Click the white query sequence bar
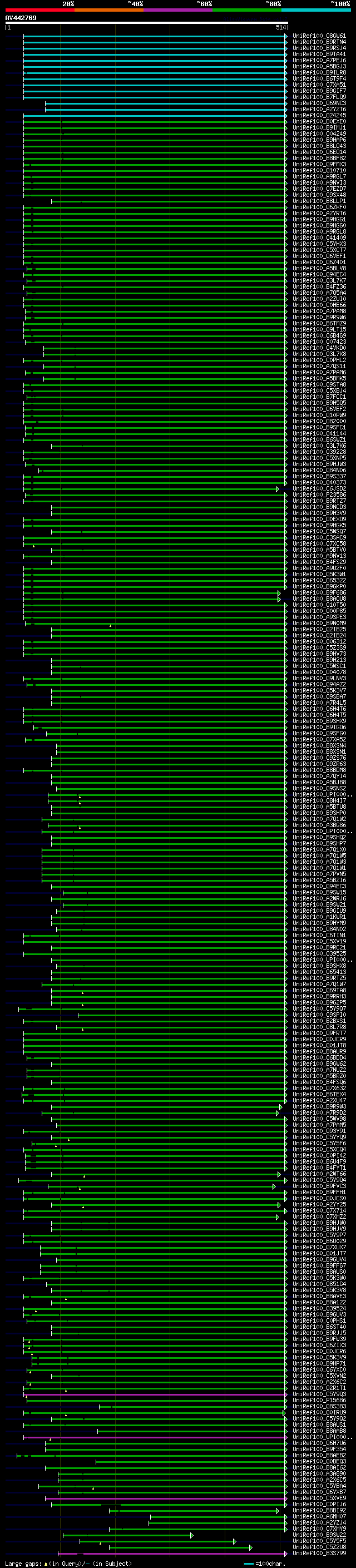 (147, 22)
